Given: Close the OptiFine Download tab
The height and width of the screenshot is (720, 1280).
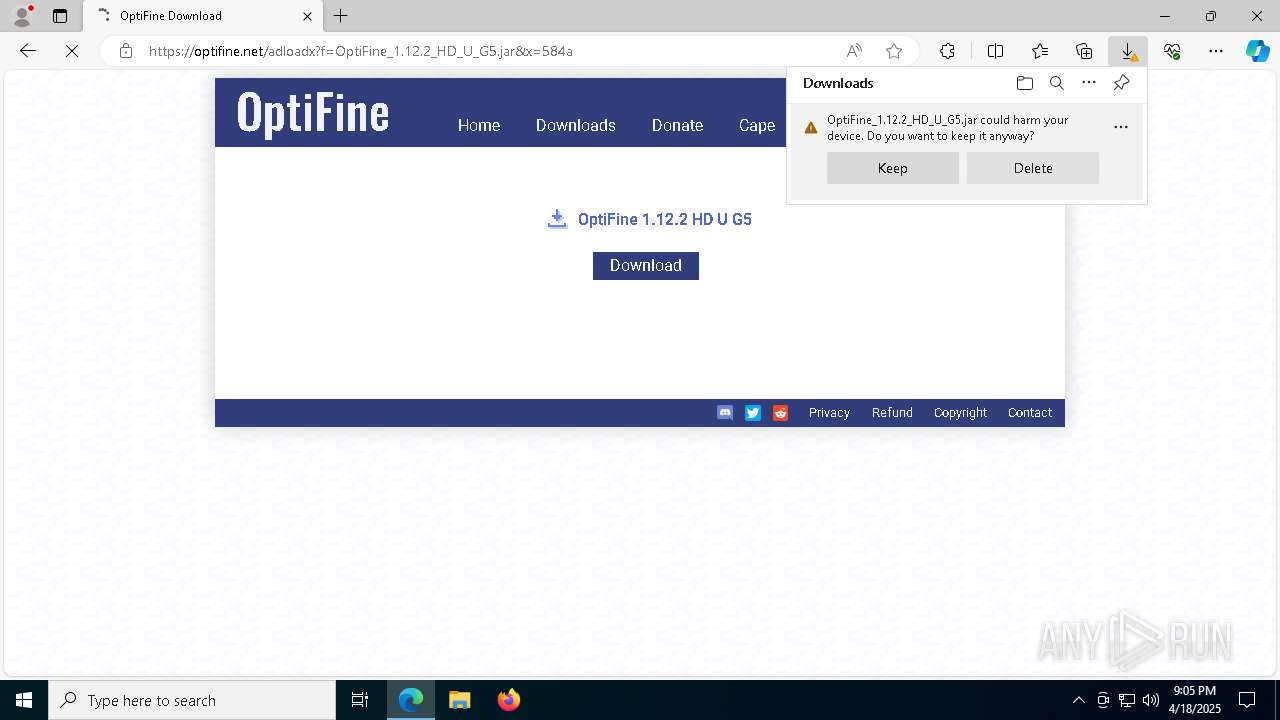Looking at the screenshot, I should pyautogui.click(x=307, y=16).
